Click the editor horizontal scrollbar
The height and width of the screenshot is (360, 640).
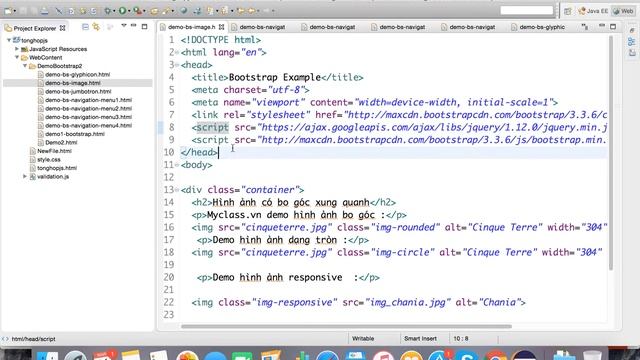[346, 326]
